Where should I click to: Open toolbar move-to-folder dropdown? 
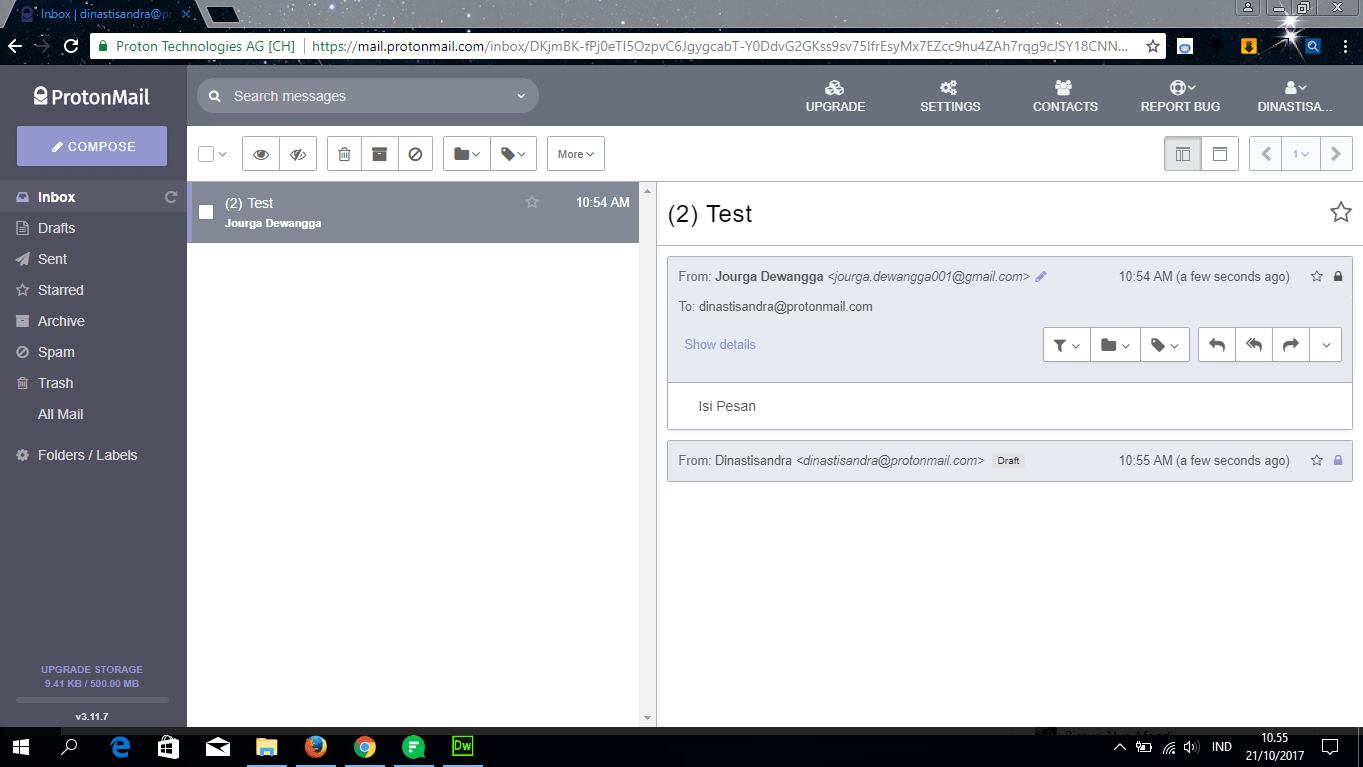tap(467, 154)
